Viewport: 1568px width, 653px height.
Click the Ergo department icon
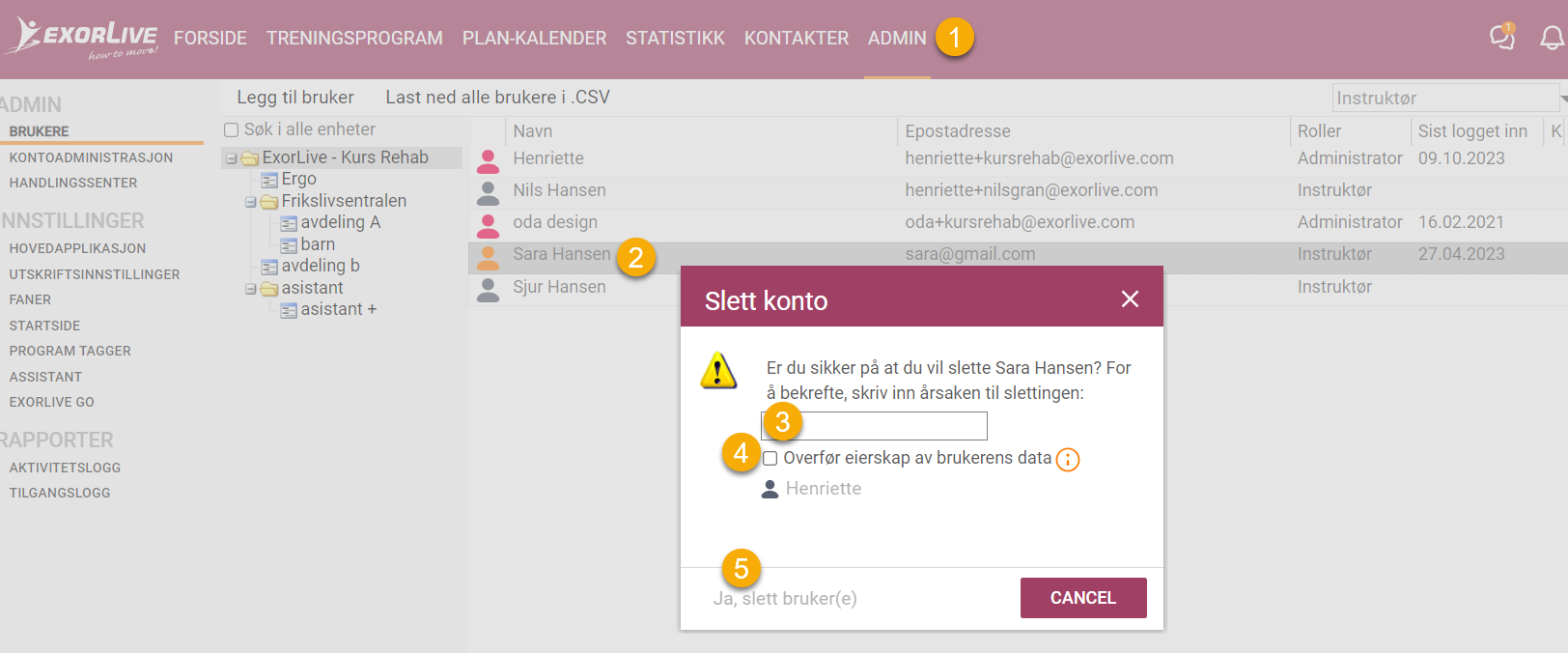click(x=269, y=180)
